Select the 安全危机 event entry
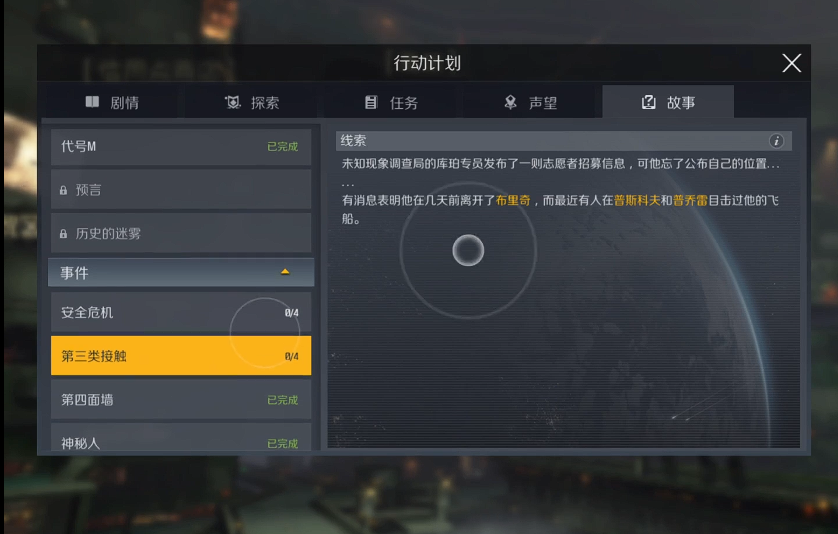838x534 pixels. point(181,312)
